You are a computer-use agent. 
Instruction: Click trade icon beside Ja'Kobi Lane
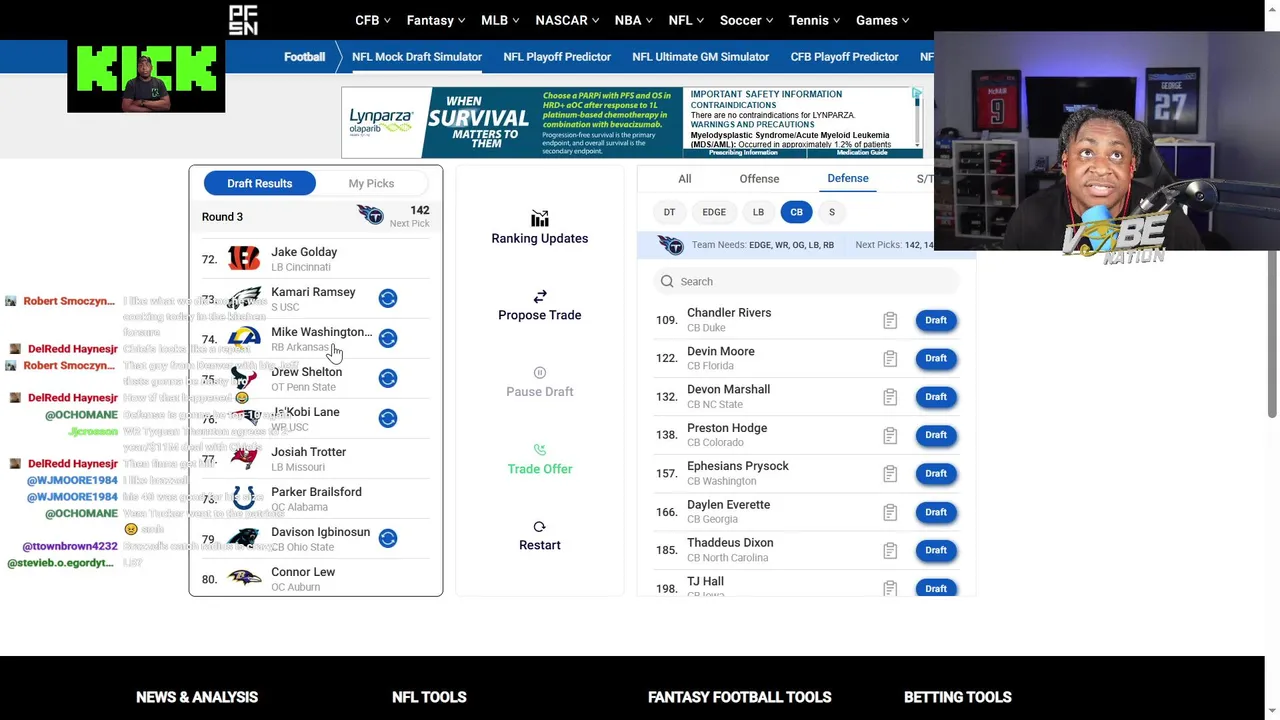388,418
